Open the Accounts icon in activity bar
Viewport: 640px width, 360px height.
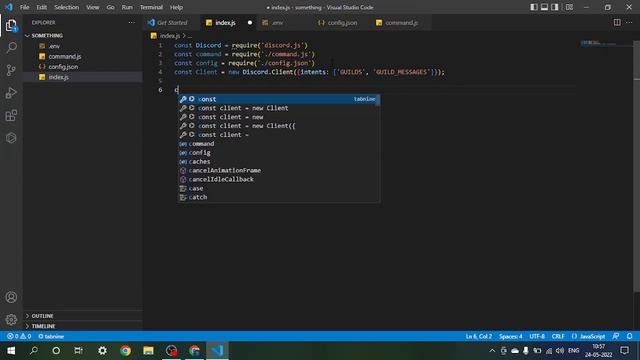(11, 297)
